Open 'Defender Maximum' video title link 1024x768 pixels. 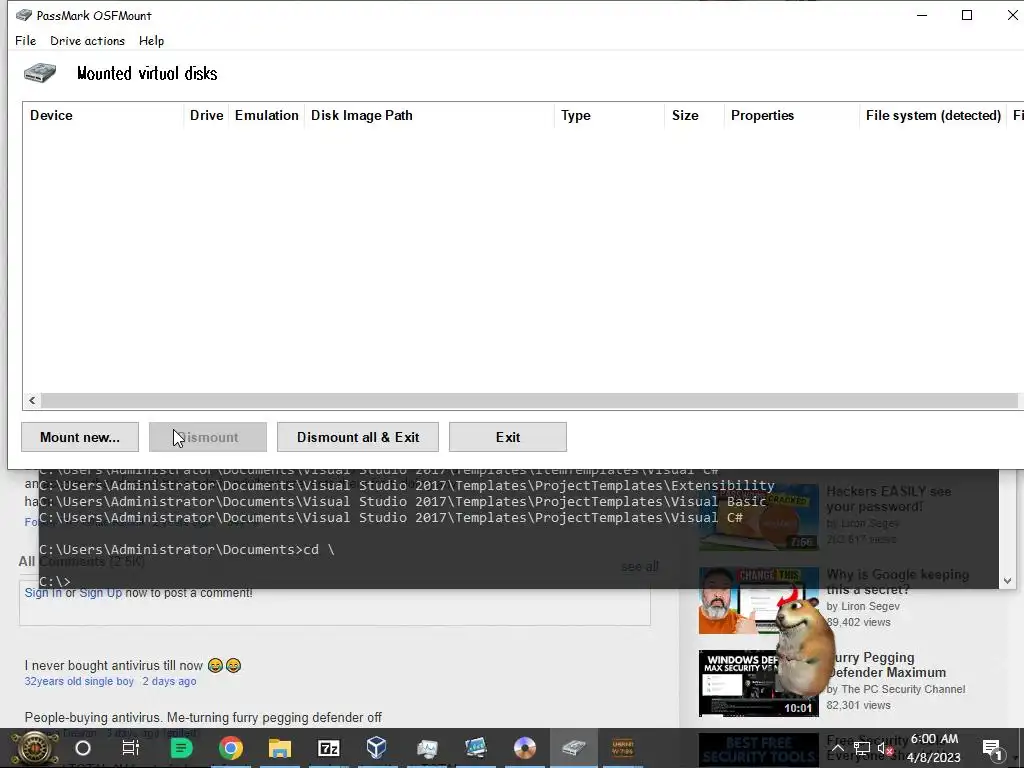tap(886, 665)
